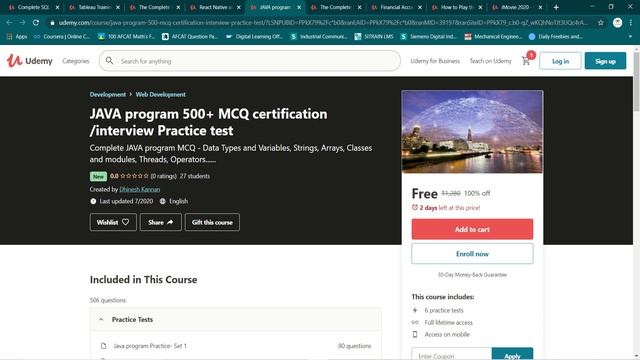Switch to iMovie 2020 tab
Screen dimensions: 640x360
tap(516, 7)
